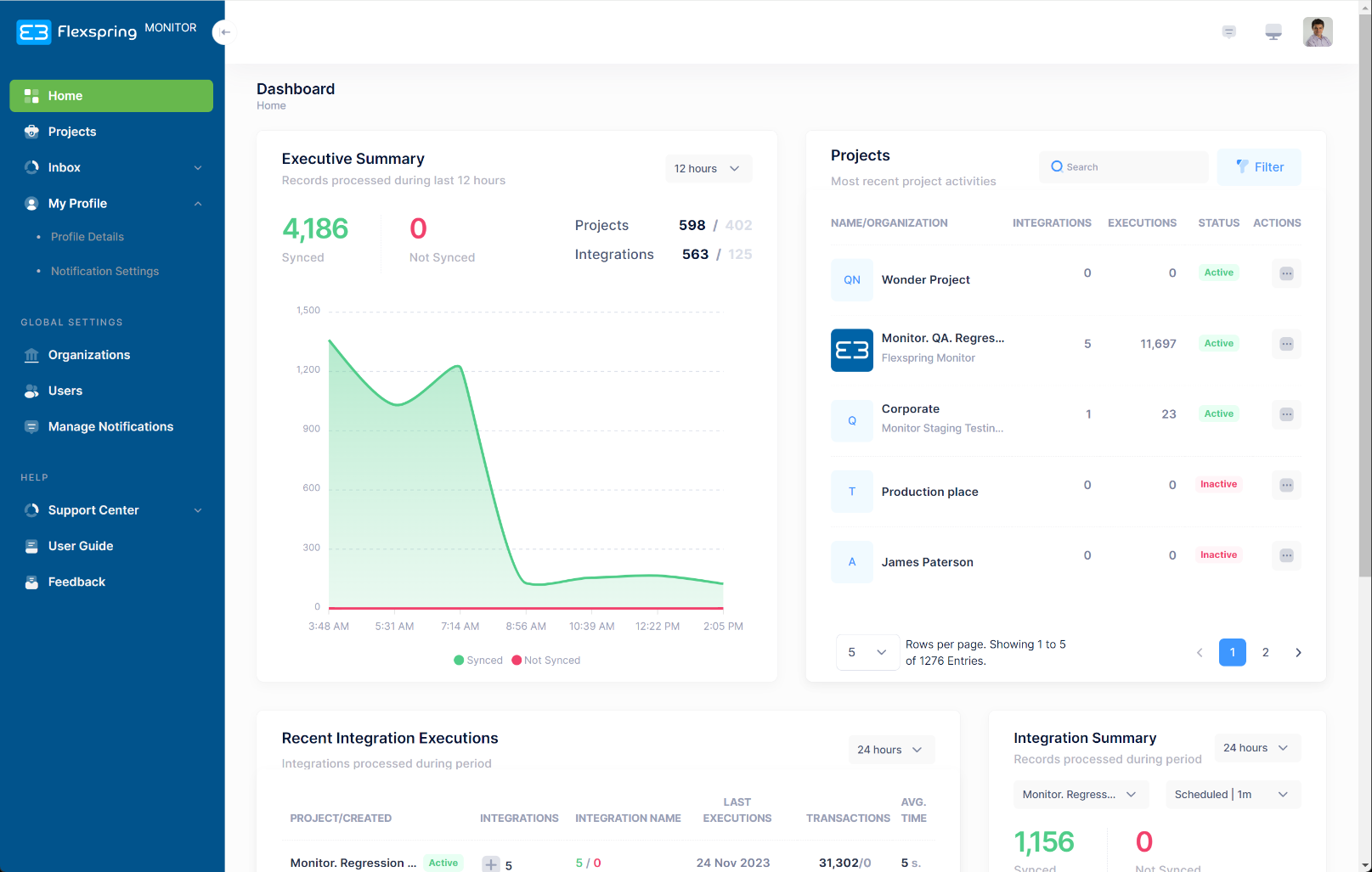Viewport: 1372px width, 872px height.
Task: Open the user avatar profile menu
Action: 1317,32
